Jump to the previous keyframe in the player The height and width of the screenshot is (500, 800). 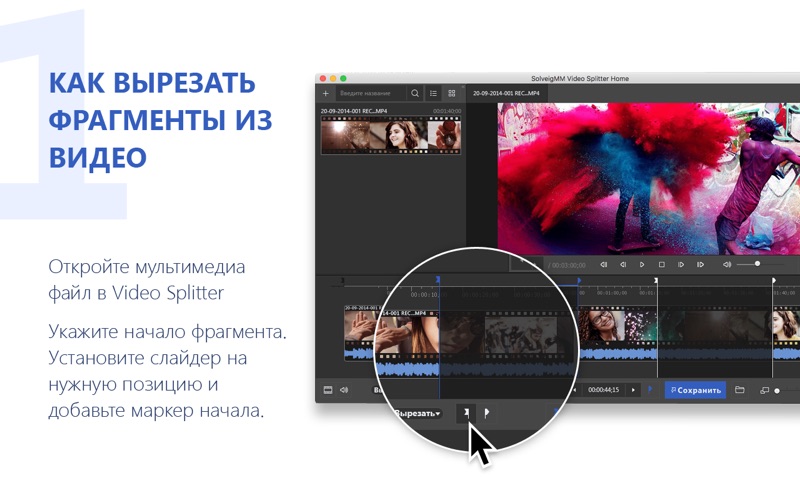tap(604, 265)
